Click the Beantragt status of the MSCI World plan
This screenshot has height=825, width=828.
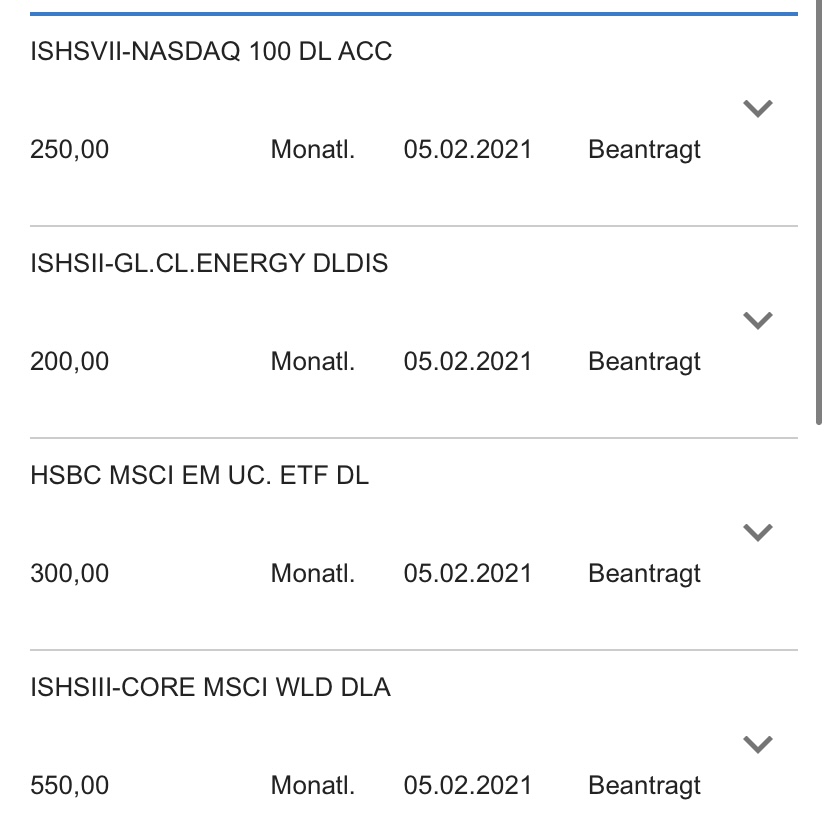tap(644, 786)
